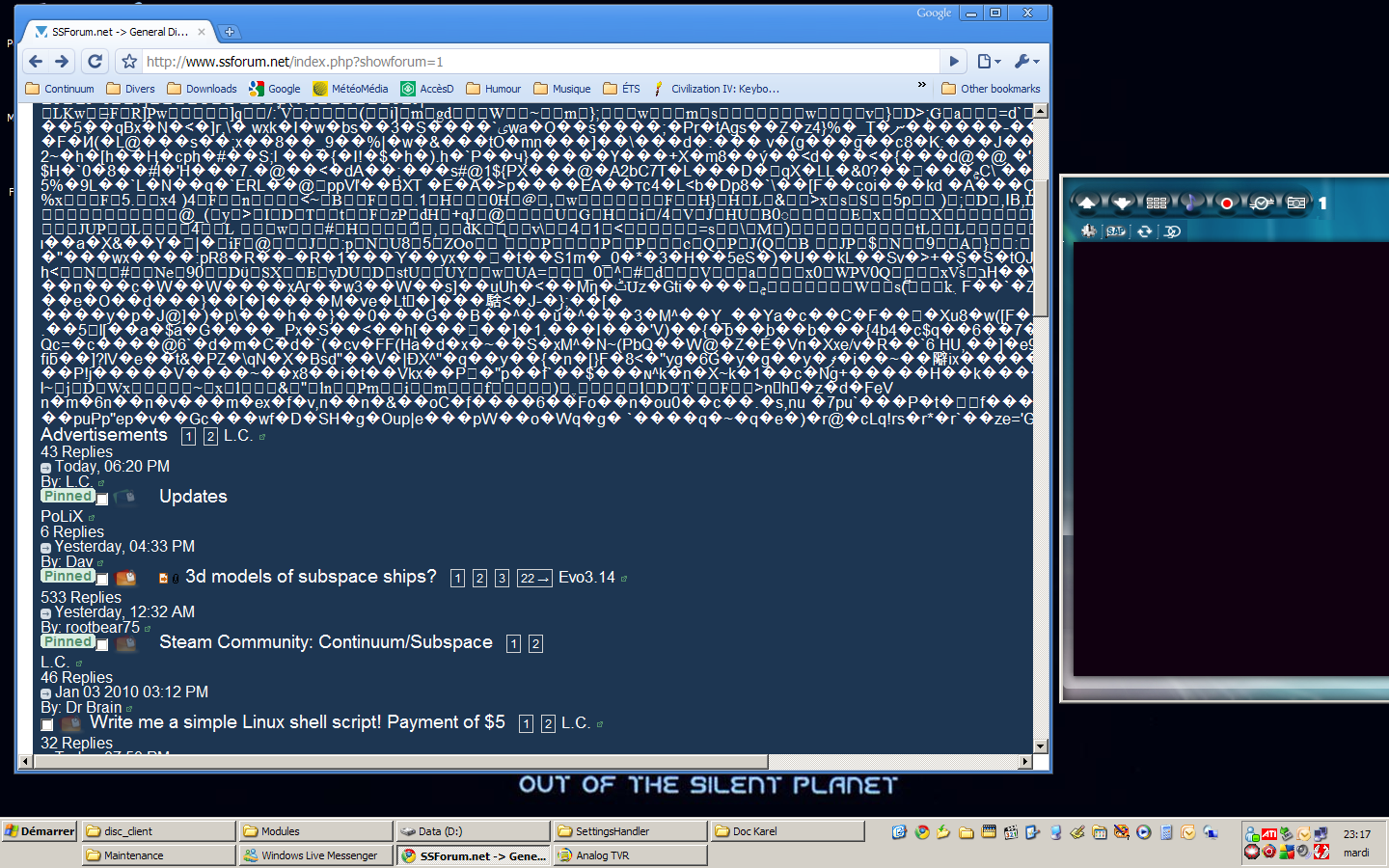Go to page 2 of Steam Community thread
The image size is (1389, 868).
click(535, 644)
